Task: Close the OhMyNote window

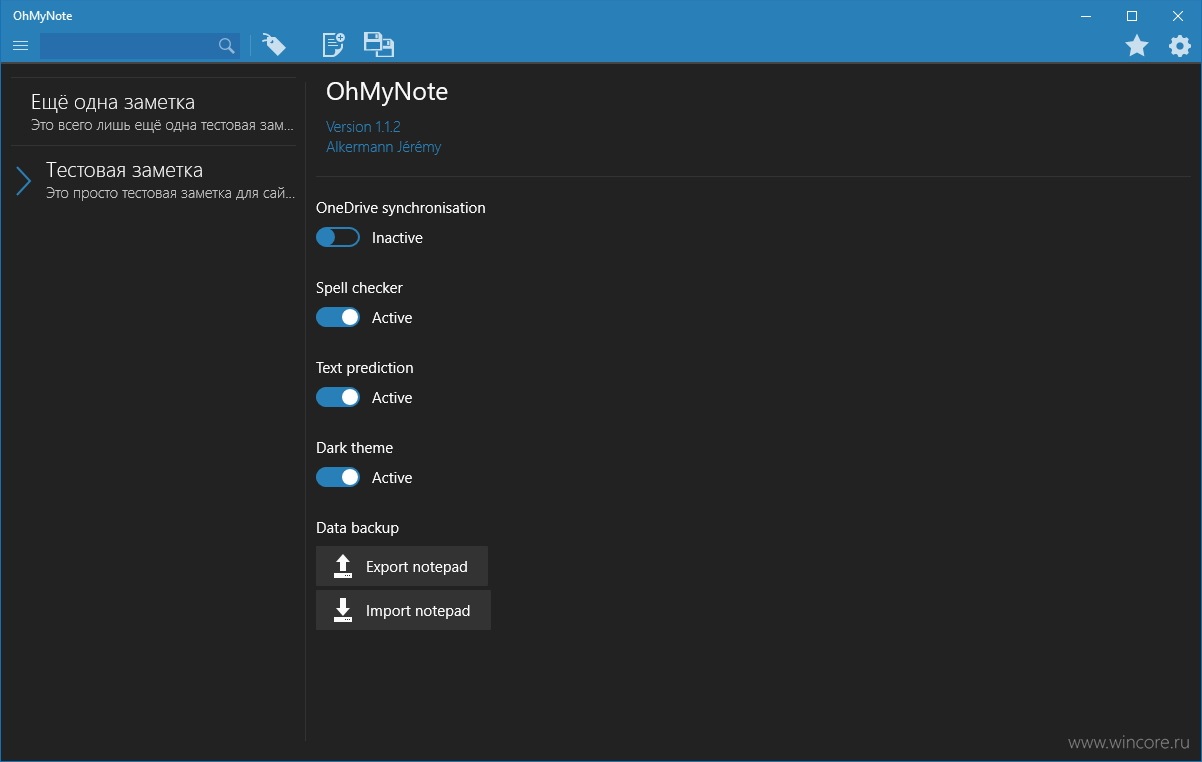Action: pos(1178,16)
